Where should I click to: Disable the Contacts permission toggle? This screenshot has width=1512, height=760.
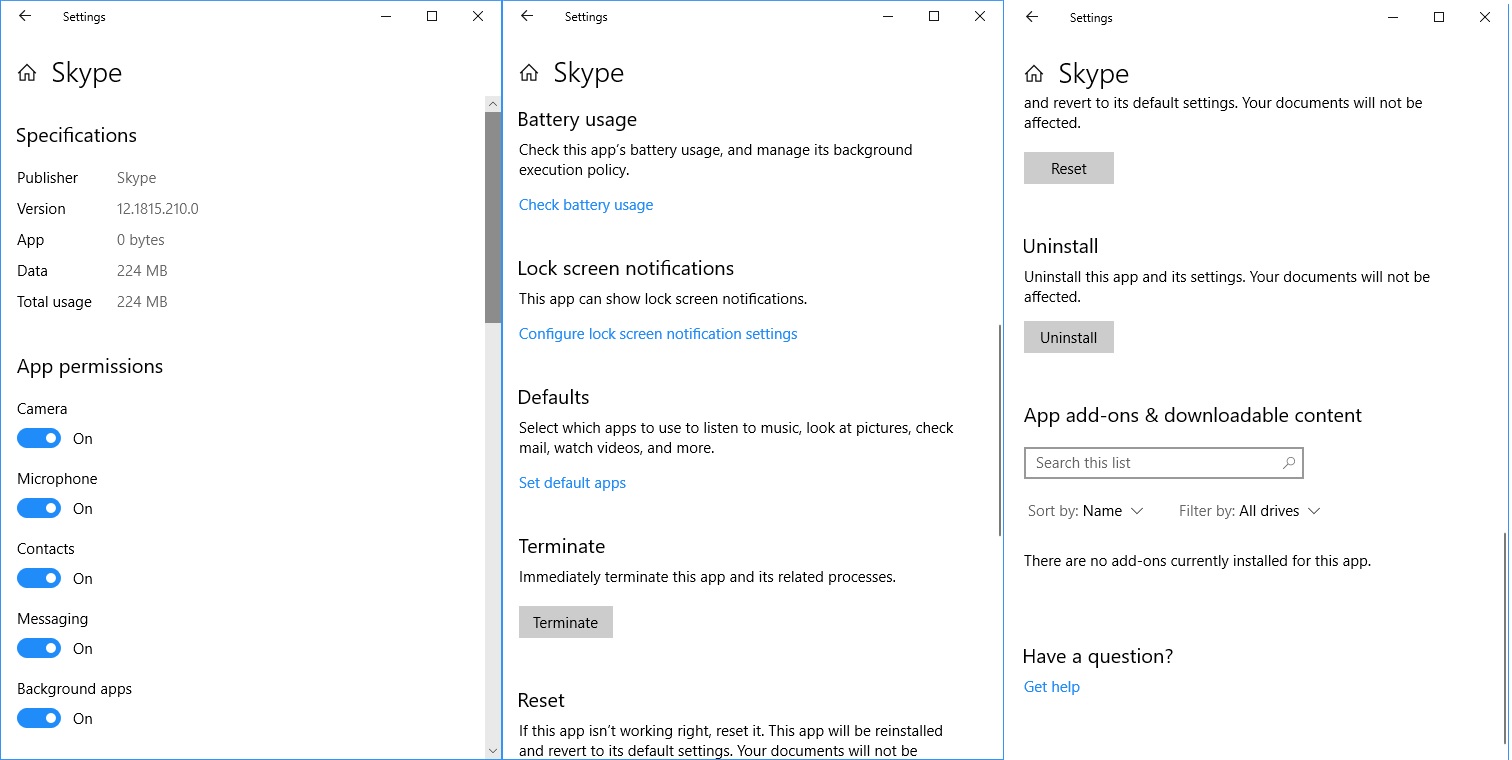(x=39, y=578)
